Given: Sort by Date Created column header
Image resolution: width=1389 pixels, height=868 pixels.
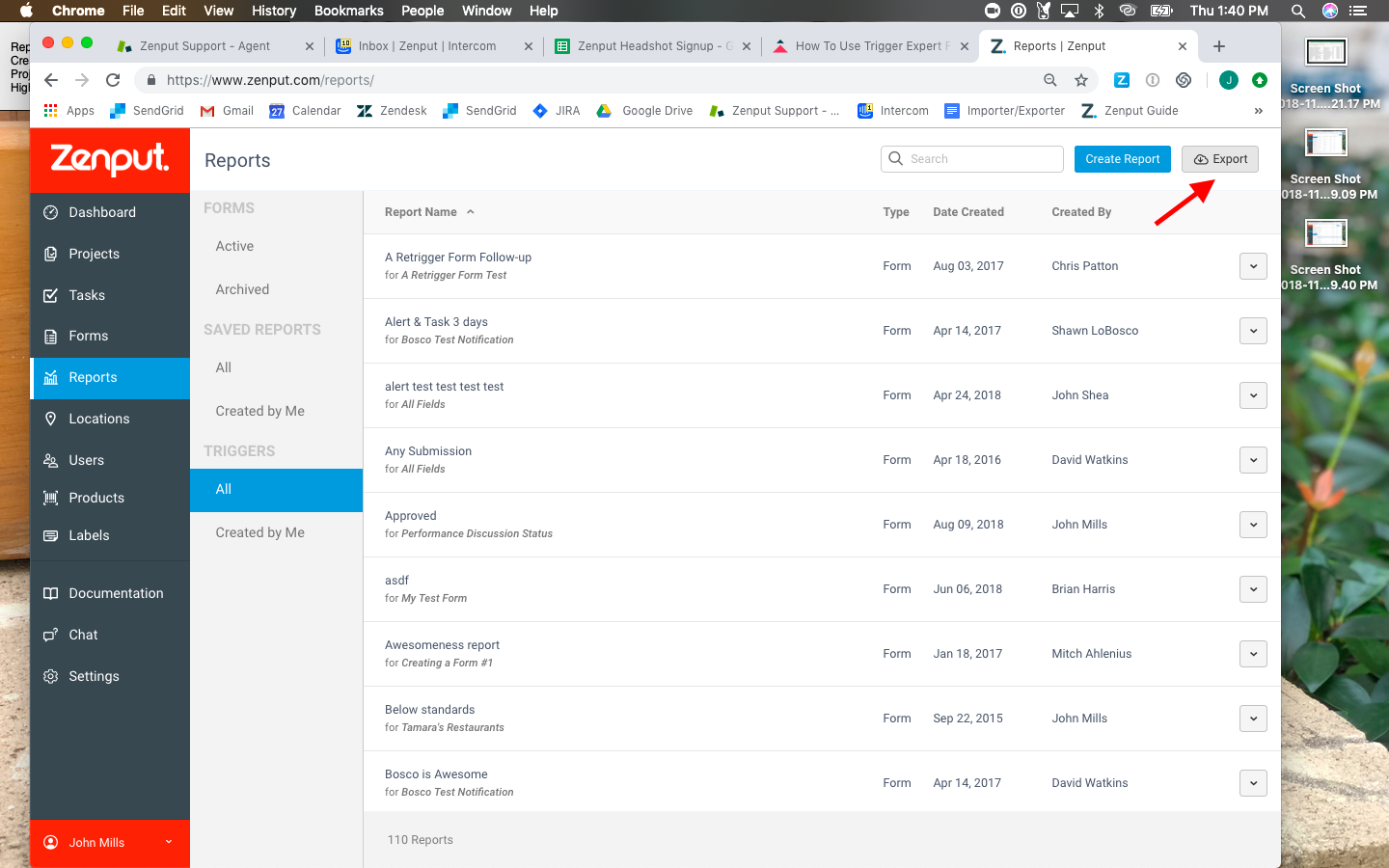Looking at the screenshot, I should coord(968,212).
